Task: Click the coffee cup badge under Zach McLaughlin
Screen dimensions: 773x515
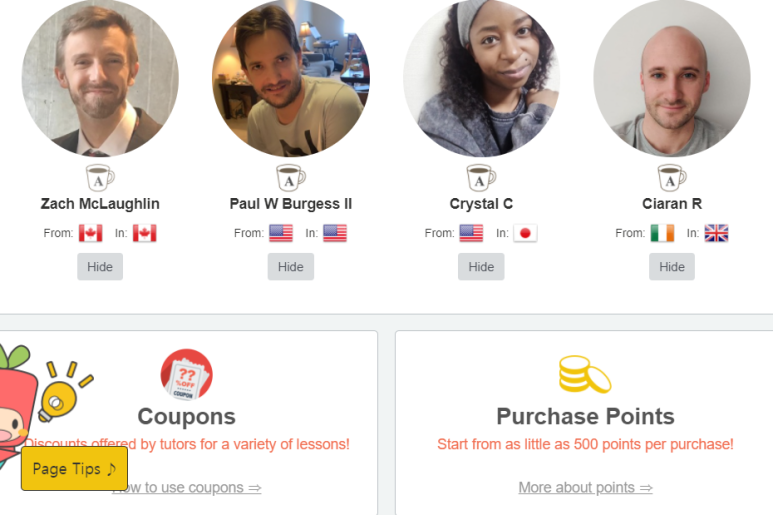Action: pos(100,178)
